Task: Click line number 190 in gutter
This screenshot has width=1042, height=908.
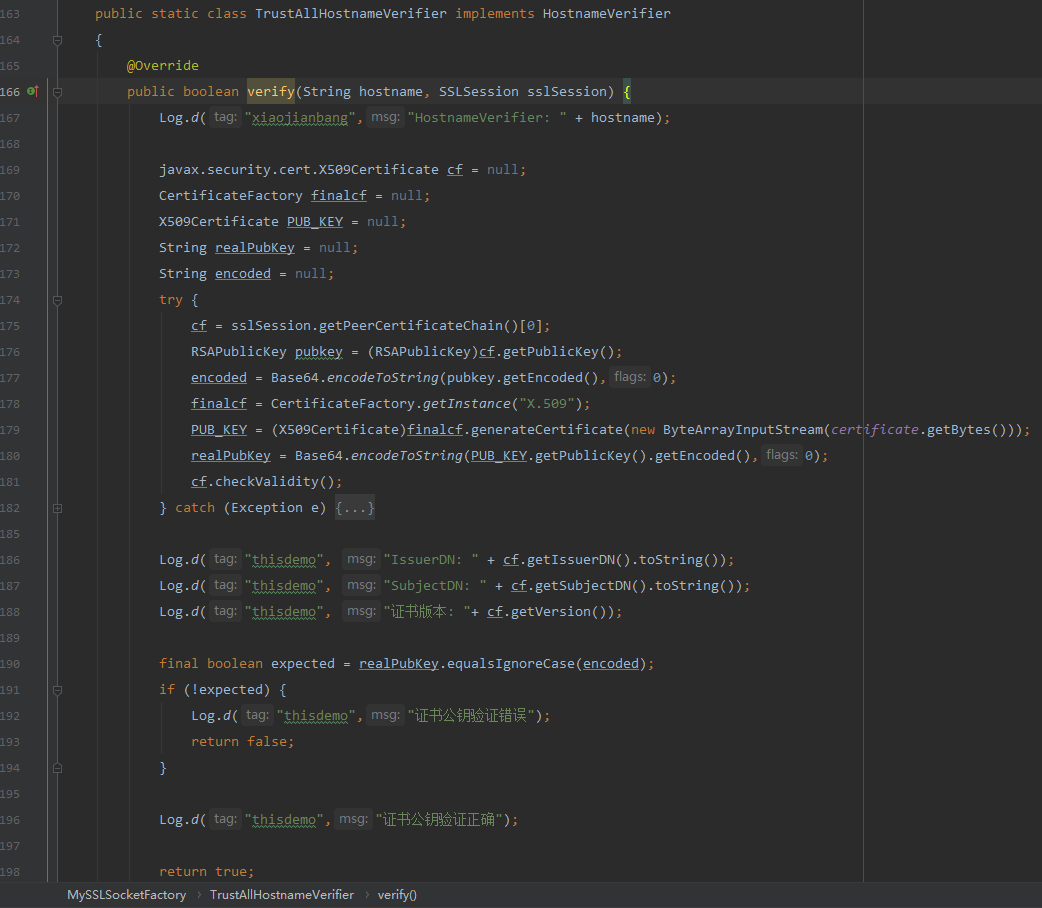Action: 11,664
